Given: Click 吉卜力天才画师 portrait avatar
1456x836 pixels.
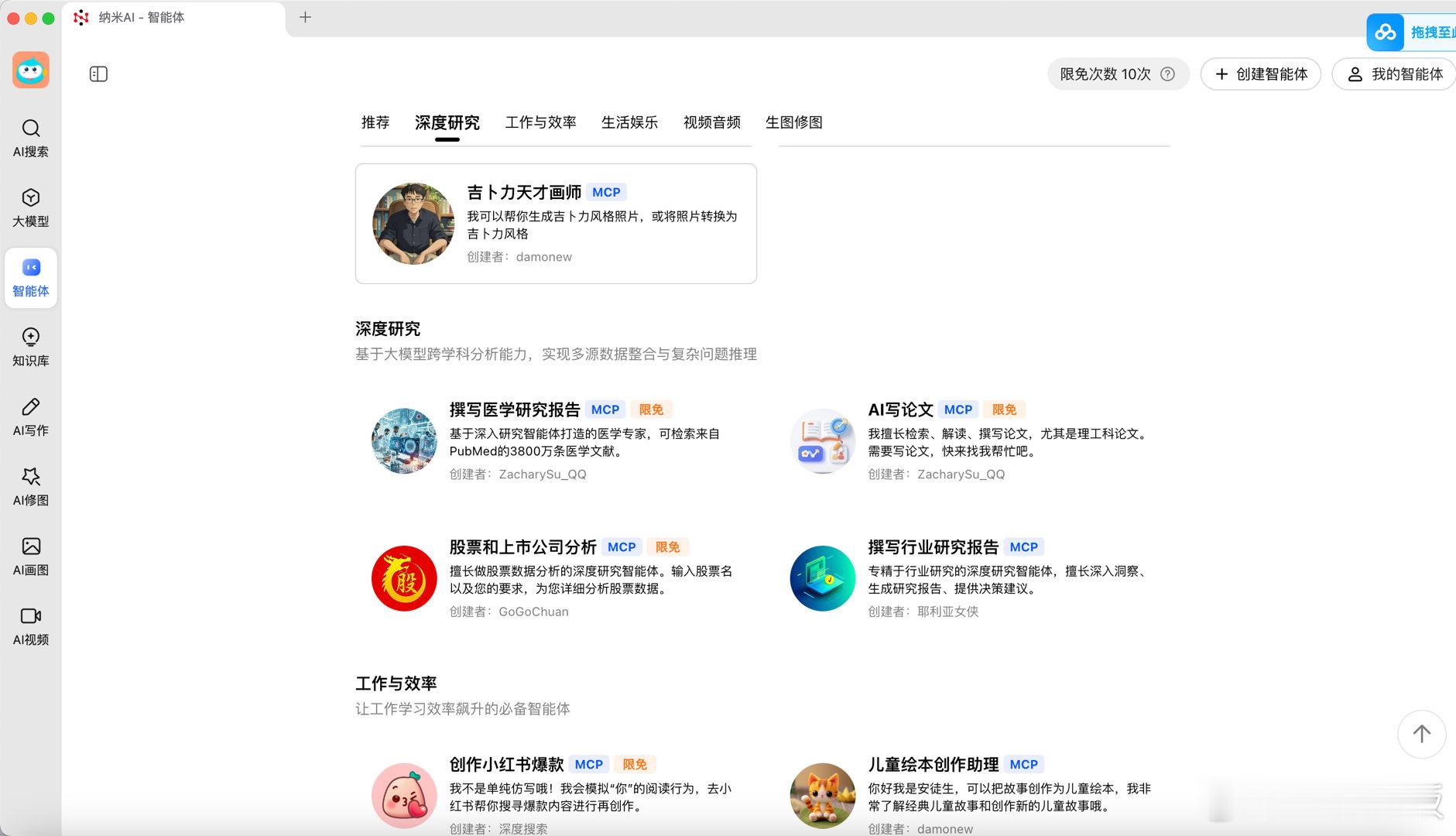Looking at the screenshot, I should click(413, 224).
